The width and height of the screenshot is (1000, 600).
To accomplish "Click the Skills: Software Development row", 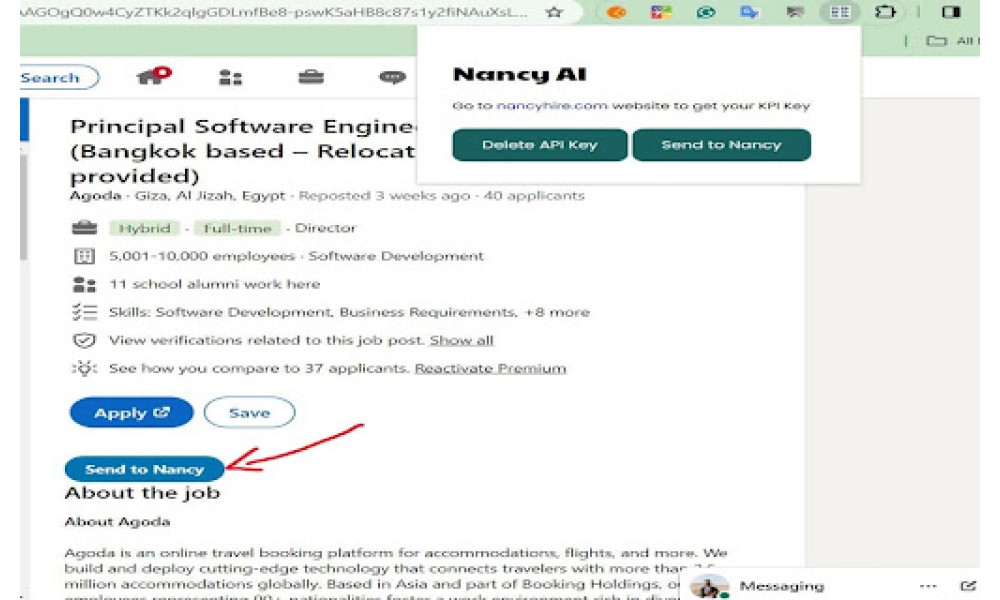I will [349, 312].
